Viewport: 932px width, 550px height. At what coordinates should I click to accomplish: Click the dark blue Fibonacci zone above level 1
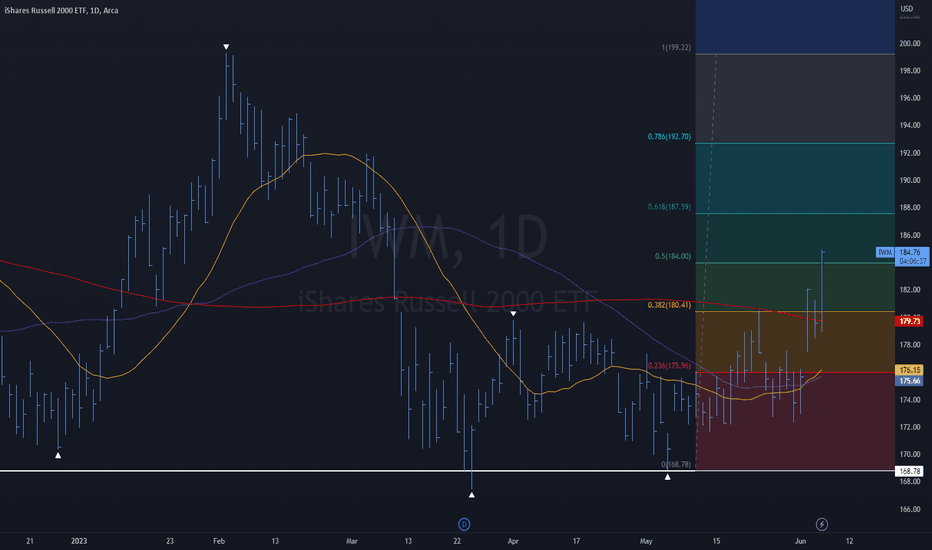pos(795,27)
